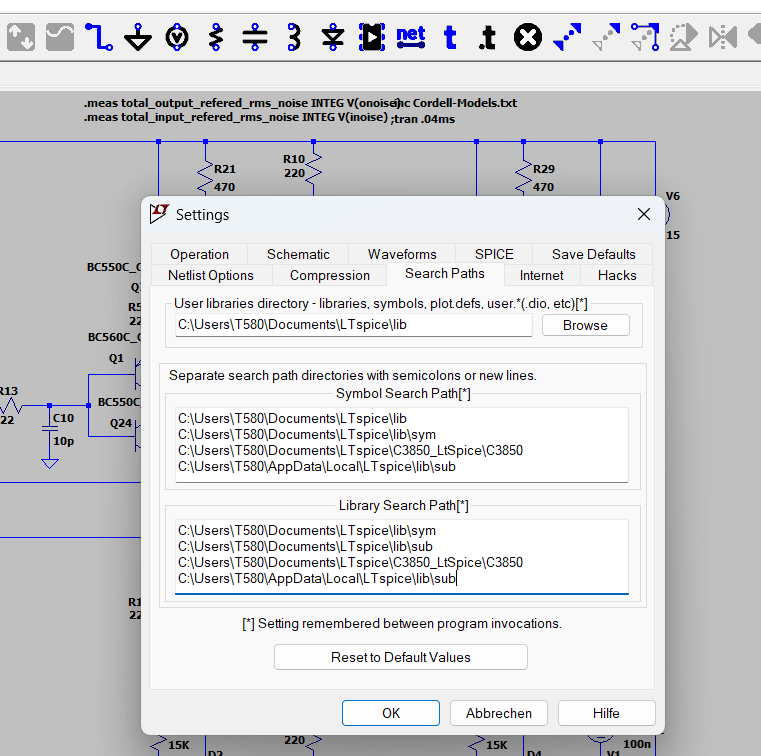The height and width of the screenshot is (756, 761).
Task: Click transistor Q1 label in schematic
Action: [116, 358]
